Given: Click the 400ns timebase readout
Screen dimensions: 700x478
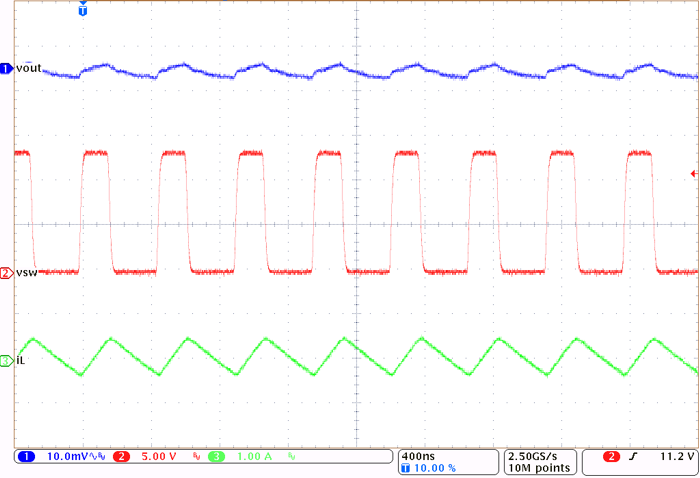Looking at the screenshot, I should 417,455.
